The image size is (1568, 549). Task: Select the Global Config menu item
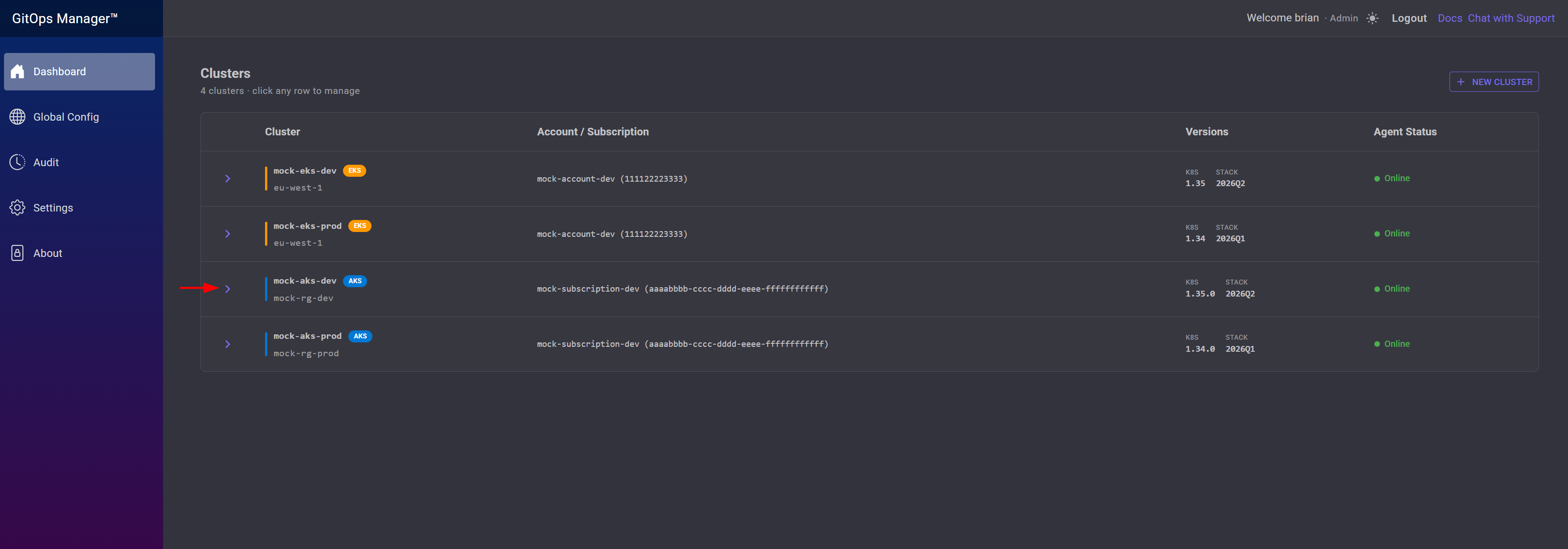click(x=80, y=117)
